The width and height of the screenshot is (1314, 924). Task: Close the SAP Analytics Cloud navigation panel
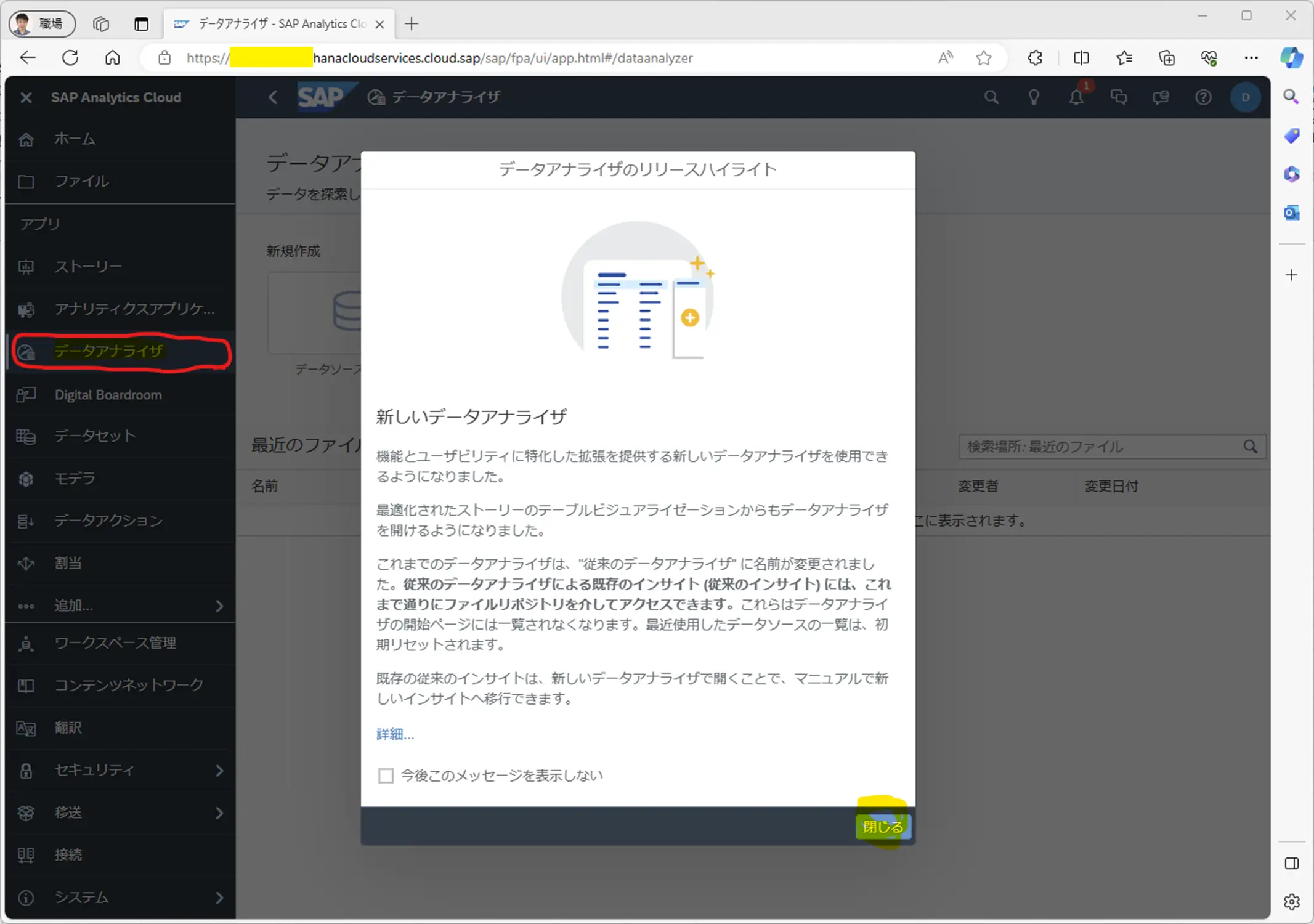(x=26, y=97)
